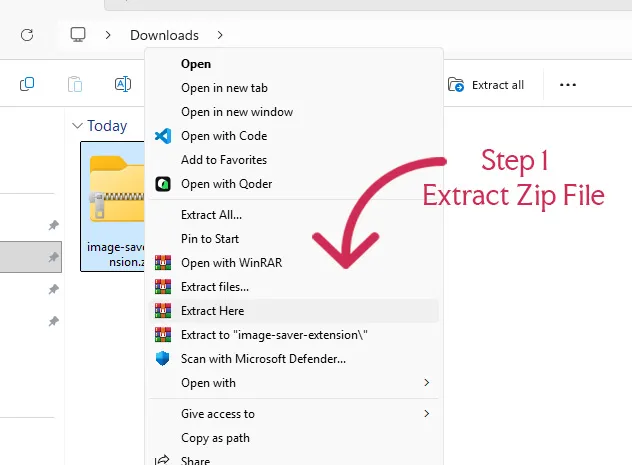The image size is (632, 465).
Task: Click the Extract all folder icon
Action: tap(456, 85)
